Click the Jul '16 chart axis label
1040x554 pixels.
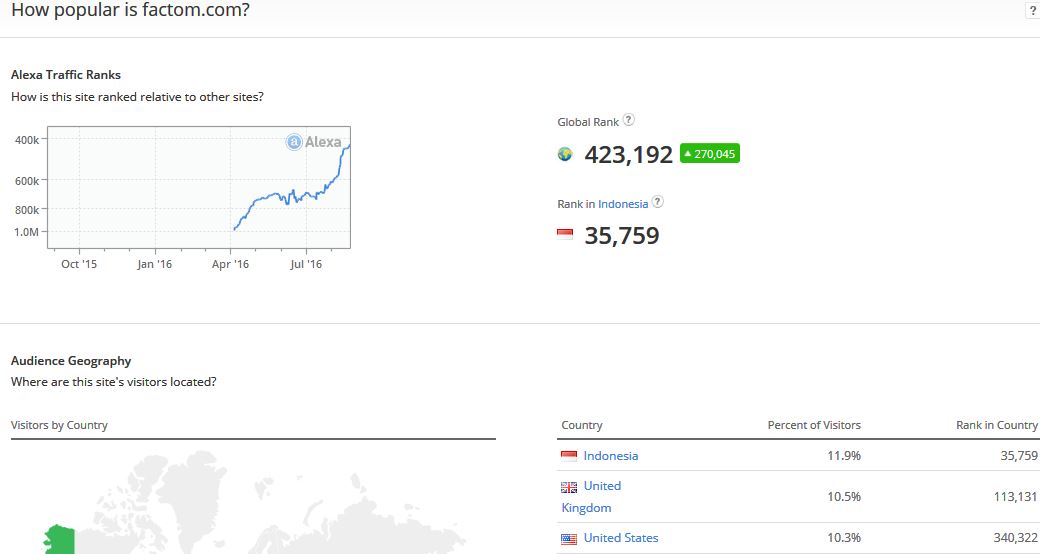point(306,264)
